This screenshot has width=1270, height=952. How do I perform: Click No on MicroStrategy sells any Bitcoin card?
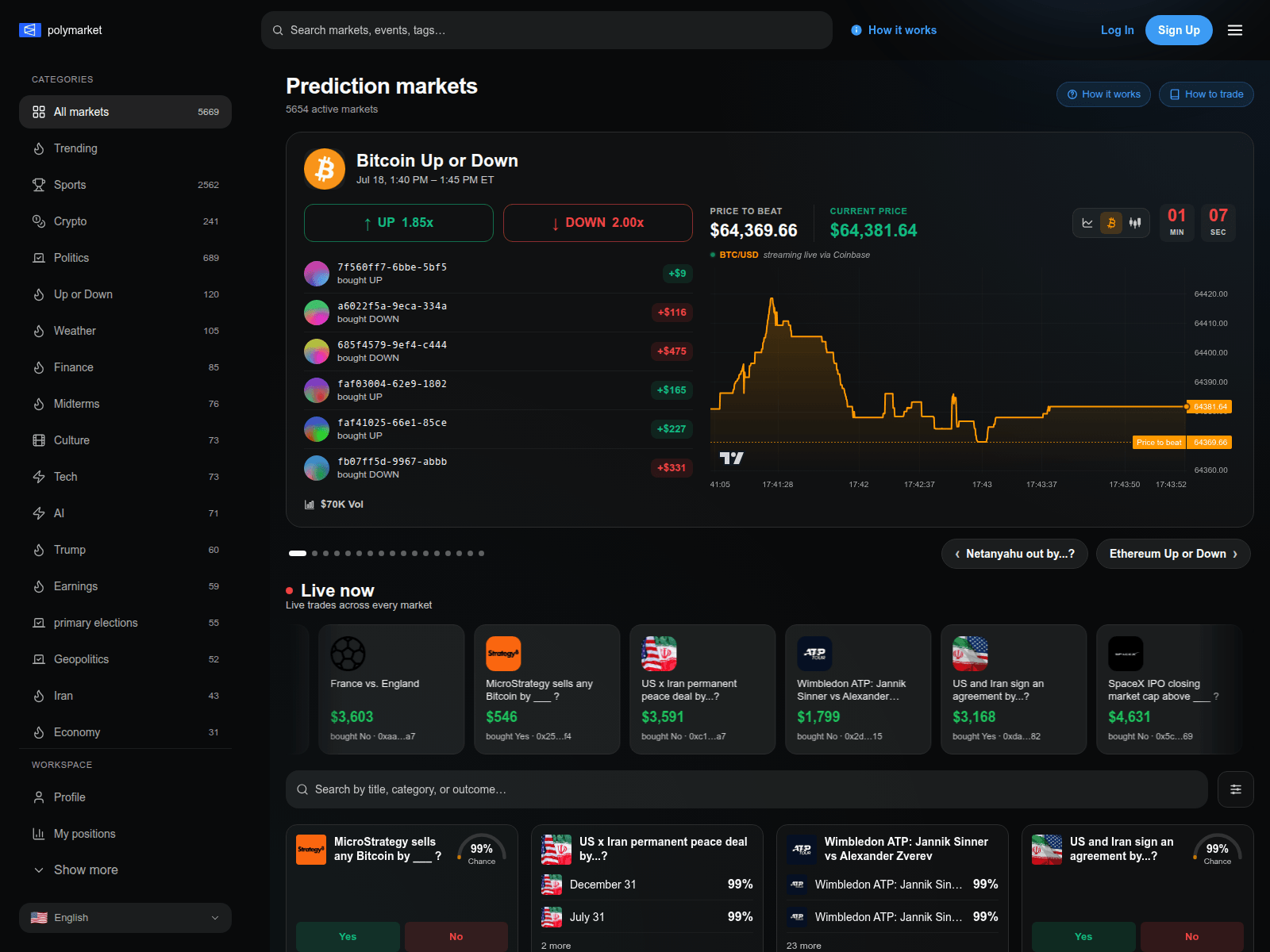click(x=456, y=937)
